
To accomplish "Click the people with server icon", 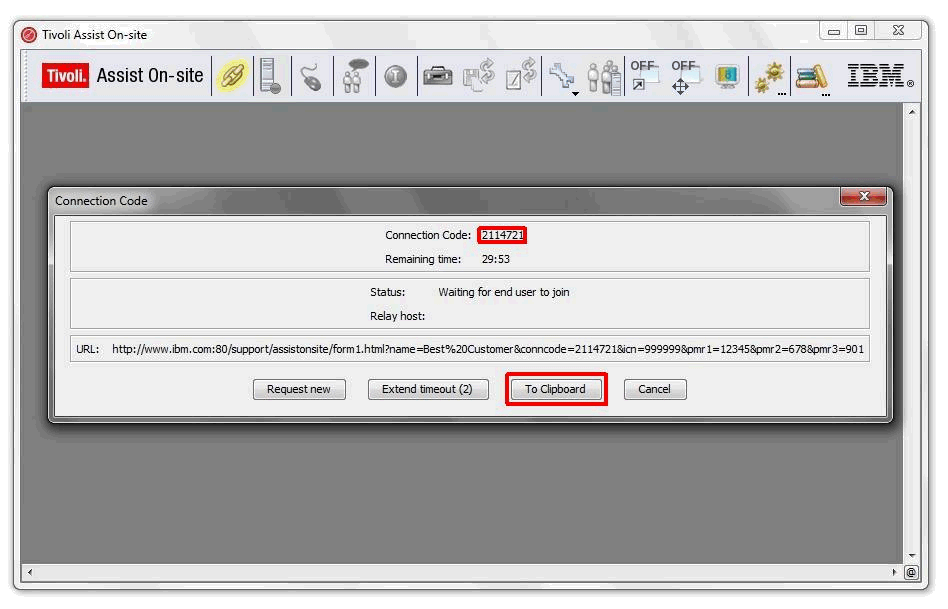I will point(604,77).
